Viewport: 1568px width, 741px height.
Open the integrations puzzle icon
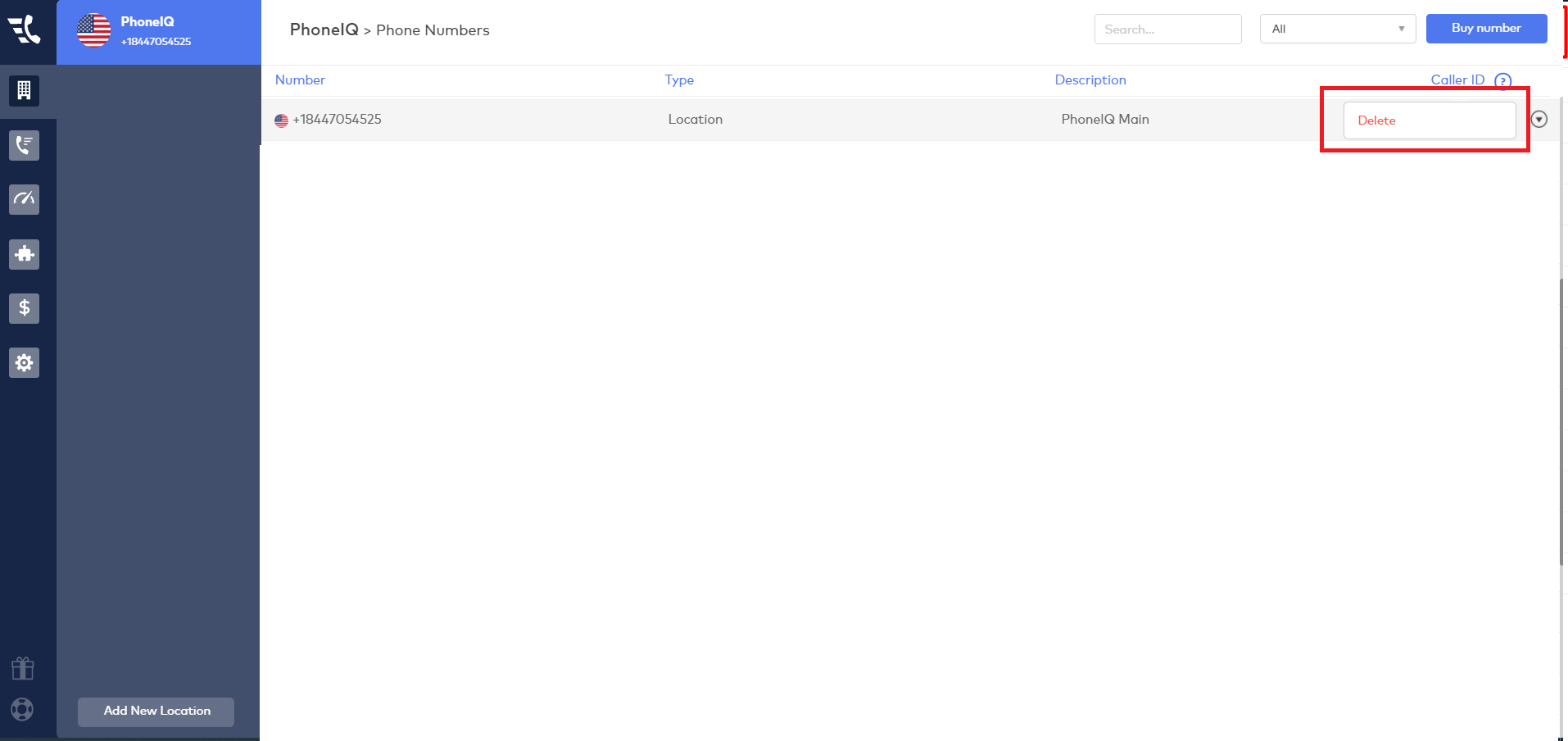[x=24, y=254]
